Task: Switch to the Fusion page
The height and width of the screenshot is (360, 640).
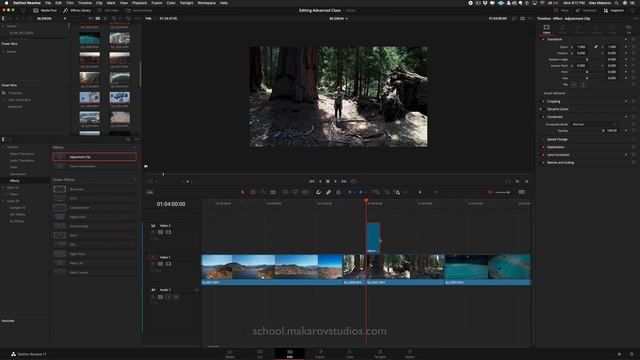Action: pyautogui.click(x=320, y=353)
